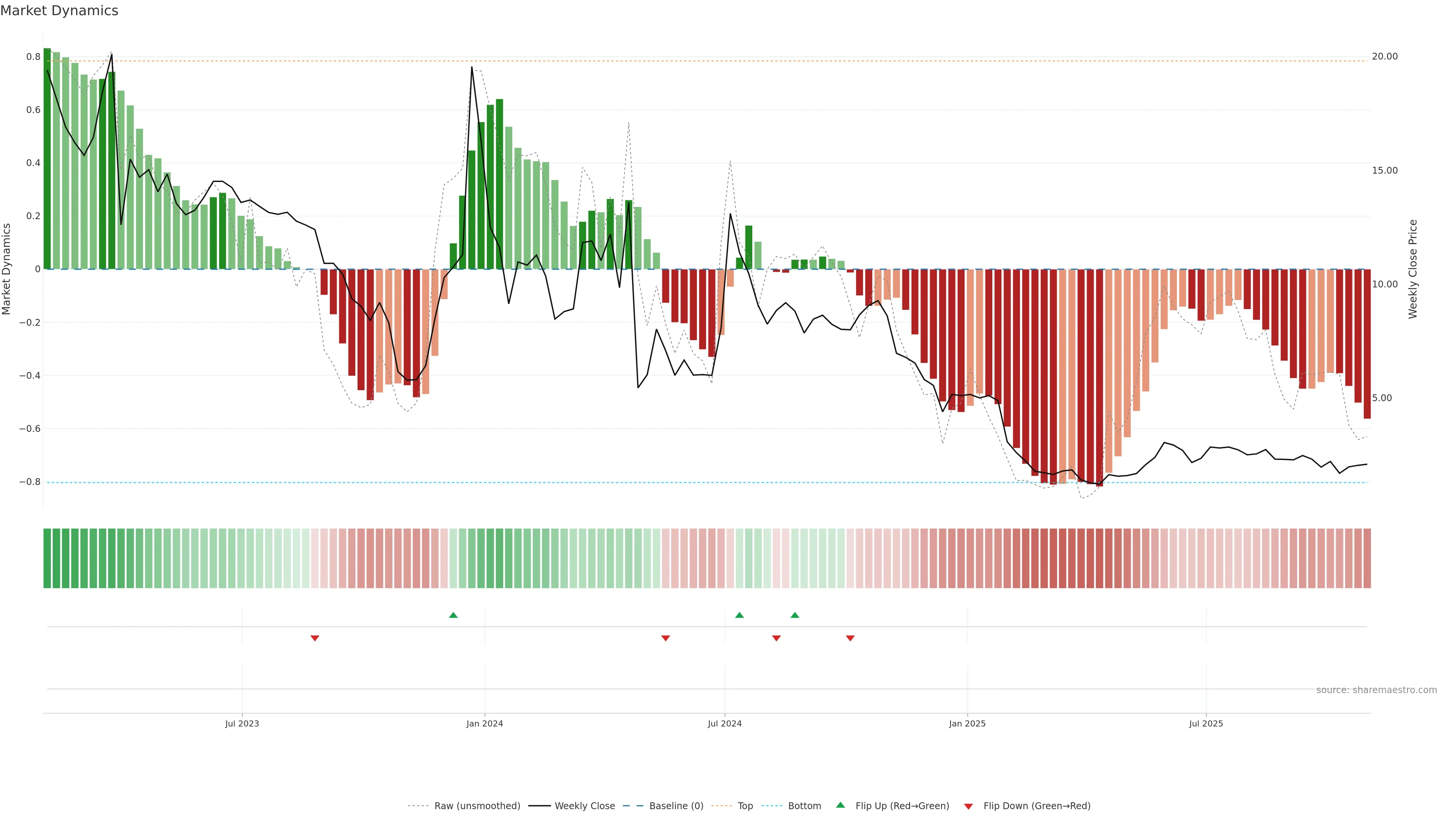Click the rightmost green Flip Up triangle marker
This screenshot has height=819, width=1456.
(795, 615)
